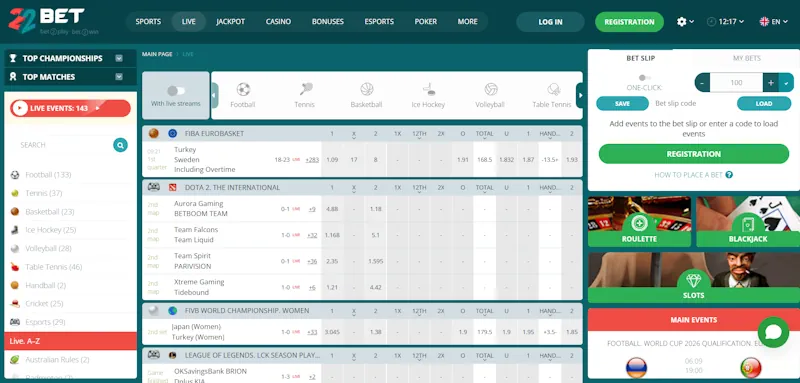Click the Registration button in the bet slip
The image size is (800, 383).
point(693,154)
